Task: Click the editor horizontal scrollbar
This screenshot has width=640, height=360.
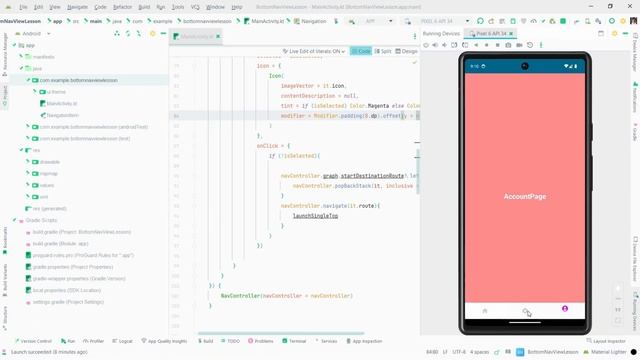Action: click(281, 333)
